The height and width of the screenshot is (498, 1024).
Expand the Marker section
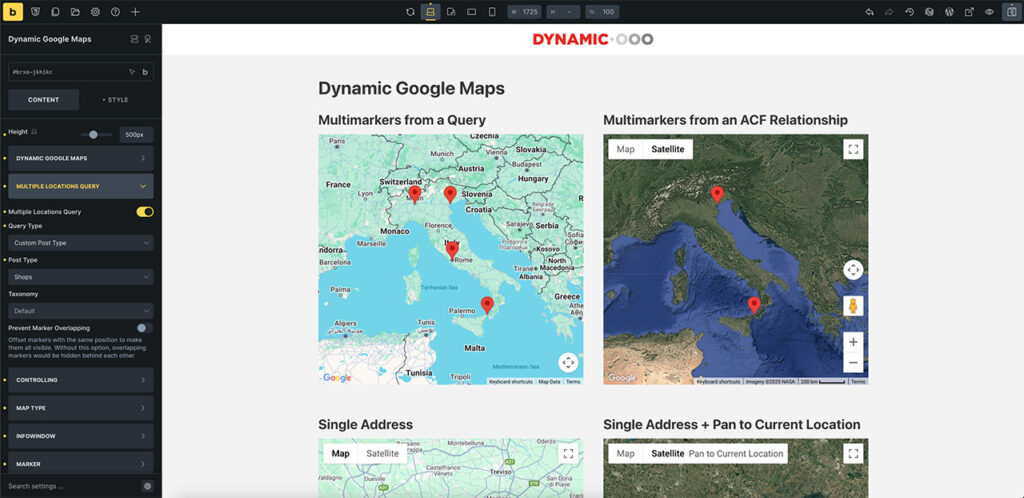click(81, 463)
